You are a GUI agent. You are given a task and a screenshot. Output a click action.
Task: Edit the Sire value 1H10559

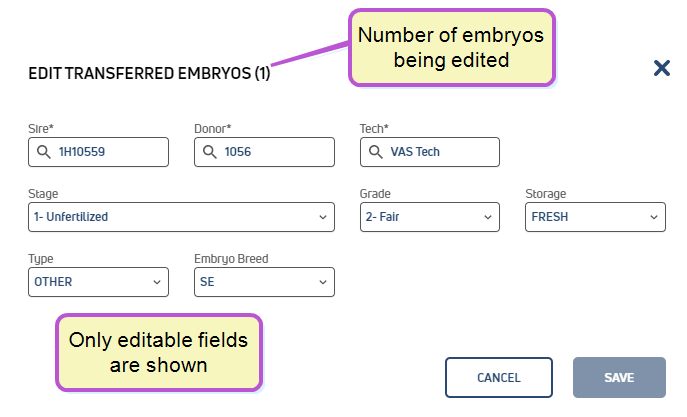point(99,152)
